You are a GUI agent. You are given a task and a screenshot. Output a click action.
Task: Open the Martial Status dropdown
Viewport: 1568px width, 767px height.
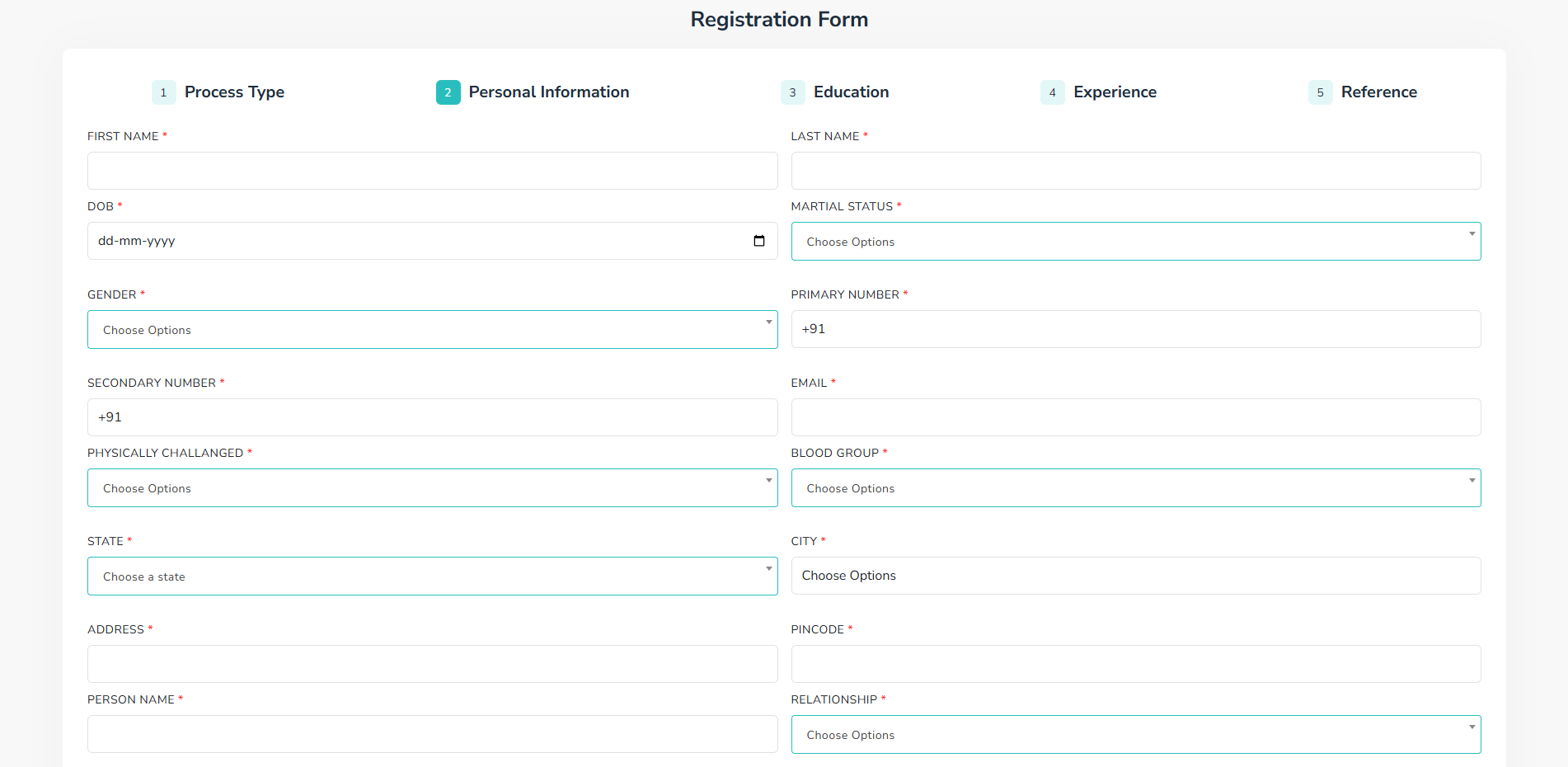point(1135,242)
